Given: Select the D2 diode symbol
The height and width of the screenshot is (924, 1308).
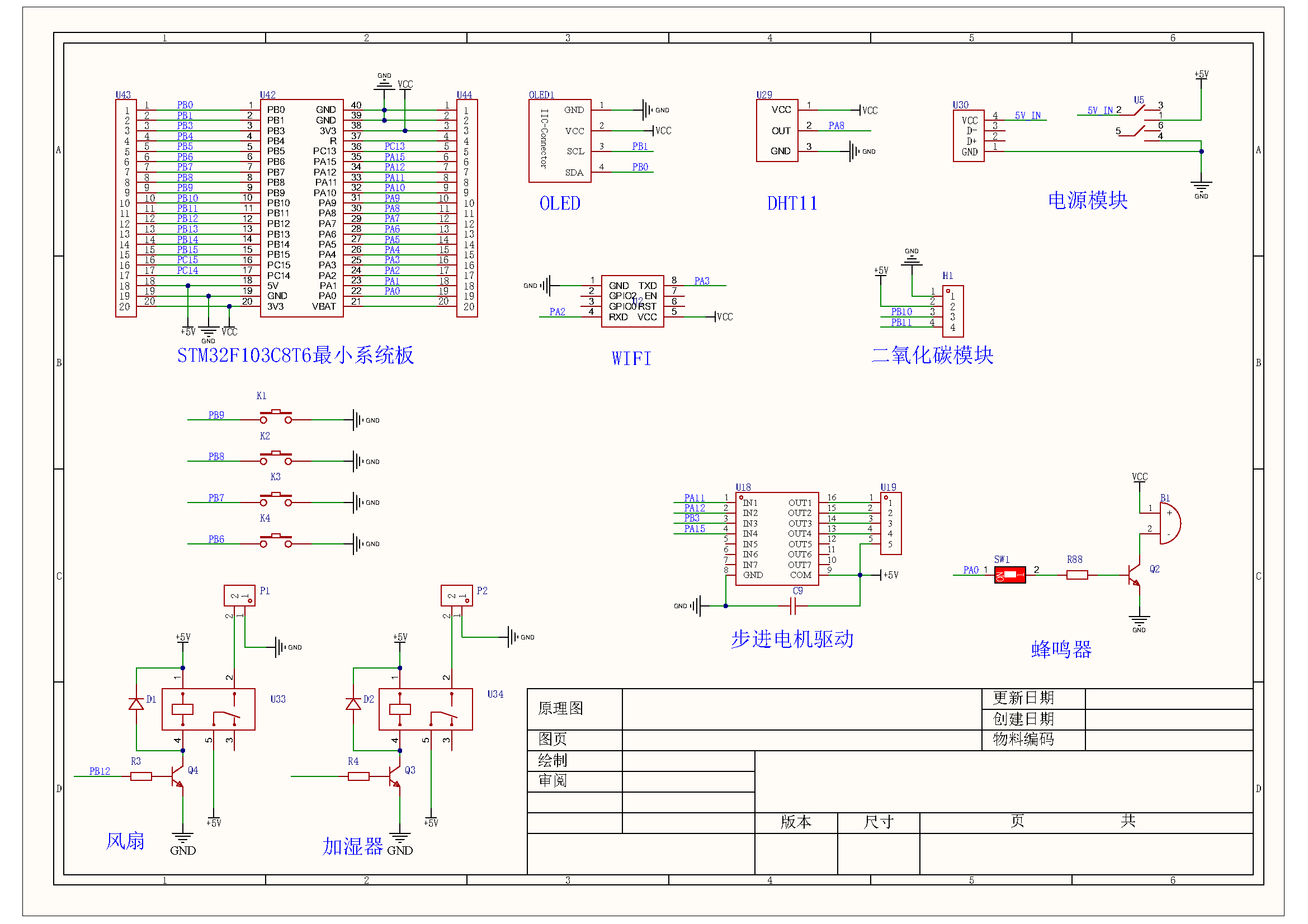Looking at the screenshot, I should tap(353, 704).
